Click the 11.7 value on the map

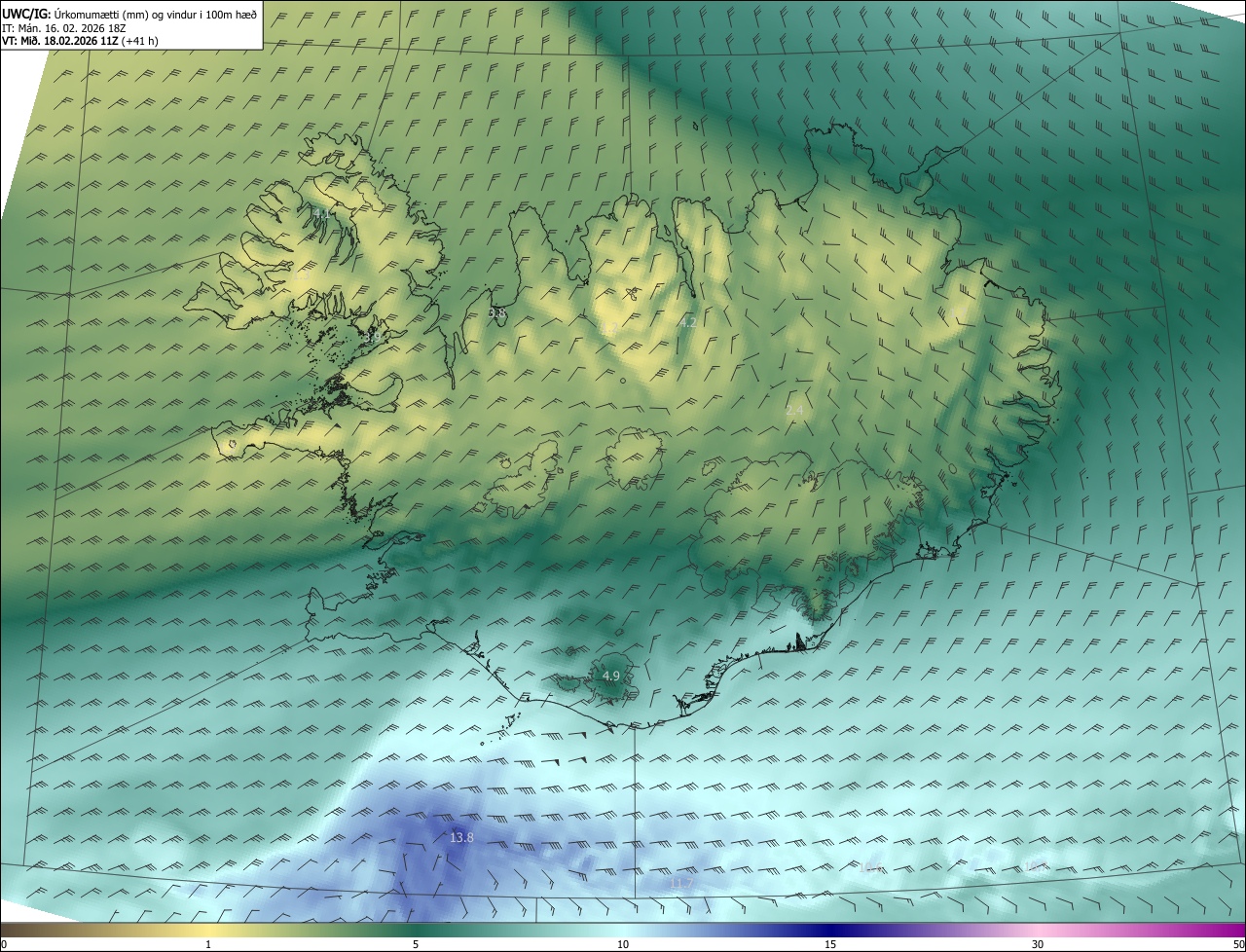[681, 883]
